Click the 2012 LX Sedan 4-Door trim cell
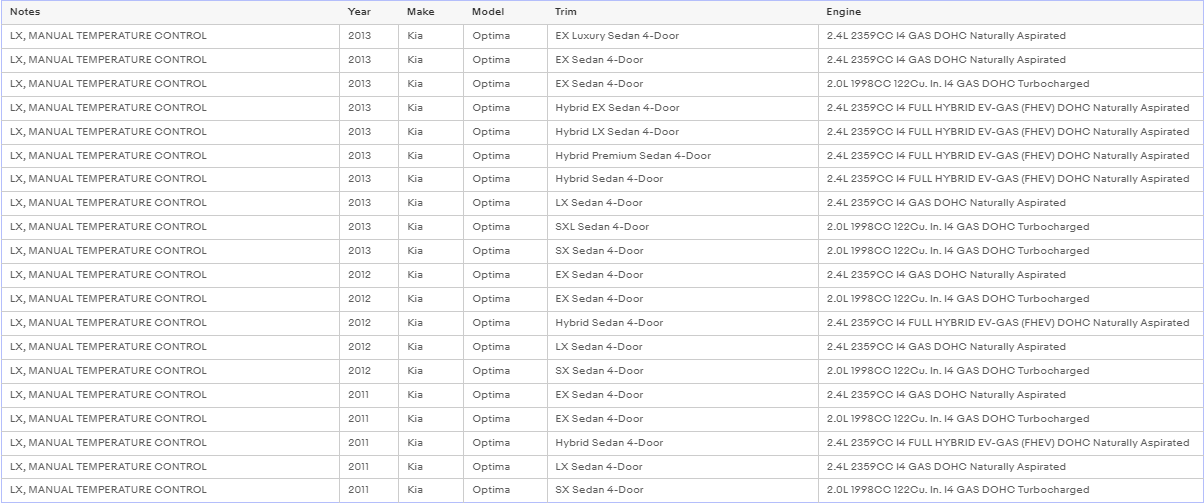This screenshot has width=1204, height=503. (x=682, y=347)
